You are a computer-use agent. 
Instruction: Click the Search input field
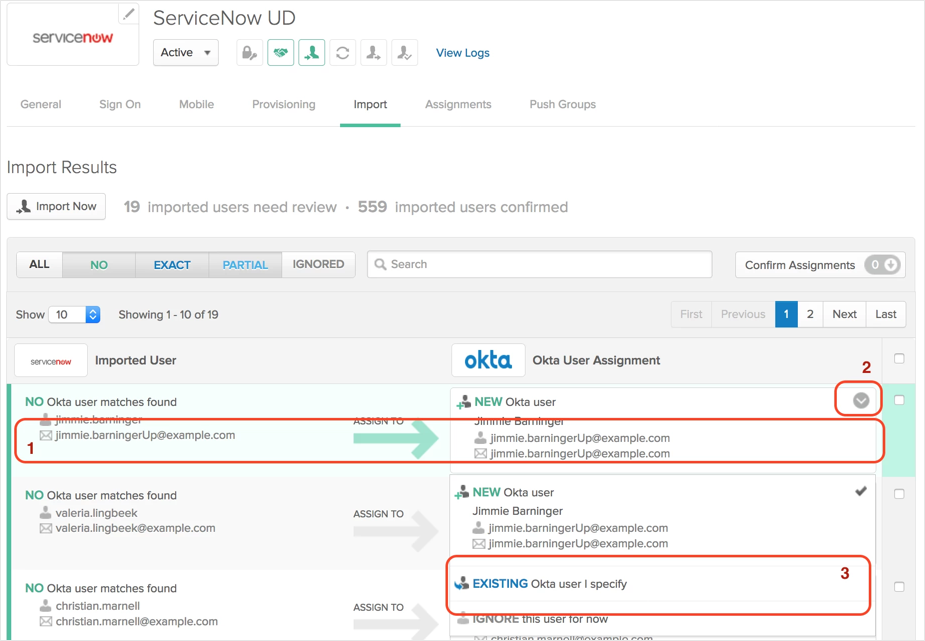tap(540, 264)
